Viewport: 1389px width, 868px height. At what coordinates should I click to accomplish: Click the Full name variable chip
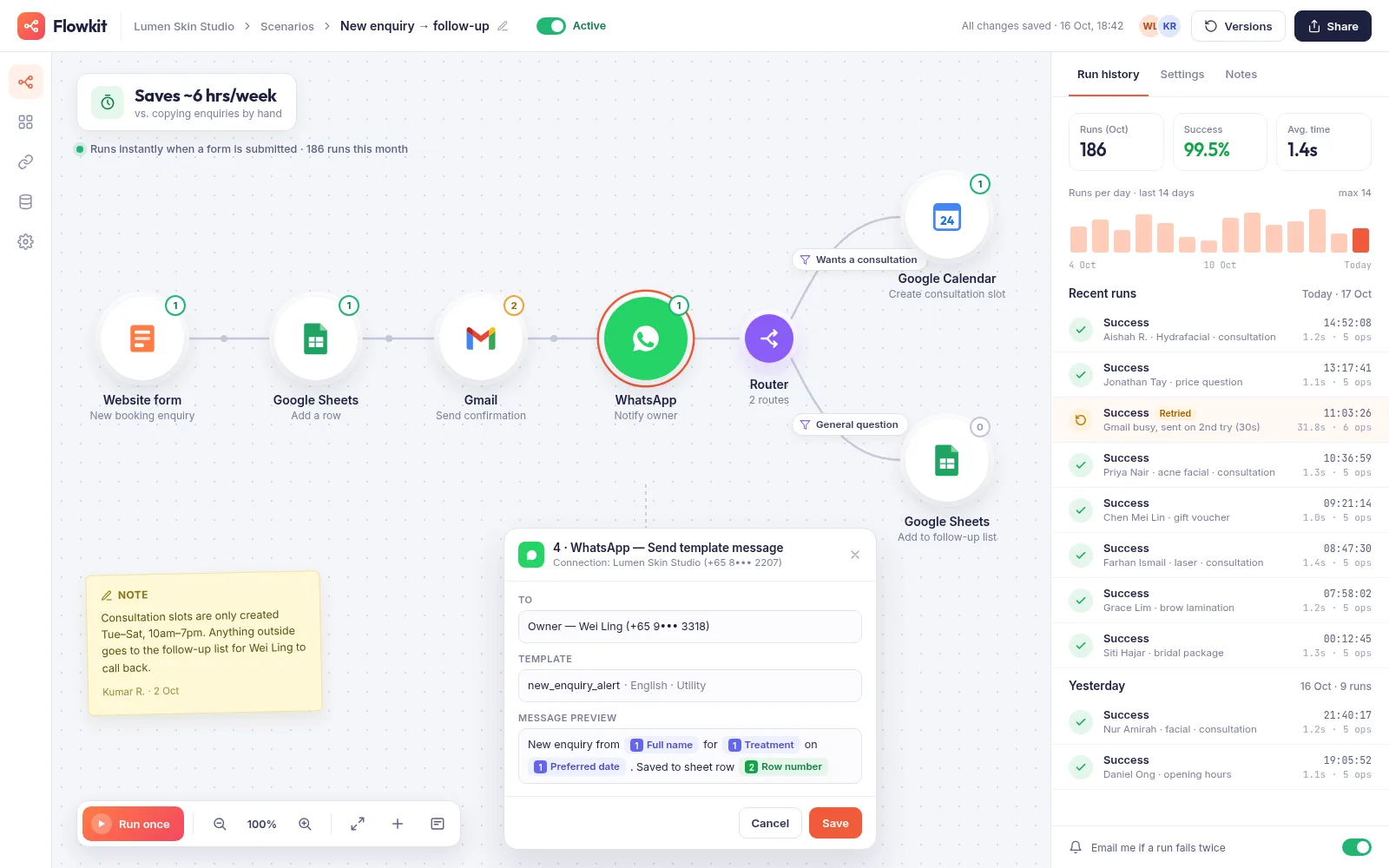(662, 745)
